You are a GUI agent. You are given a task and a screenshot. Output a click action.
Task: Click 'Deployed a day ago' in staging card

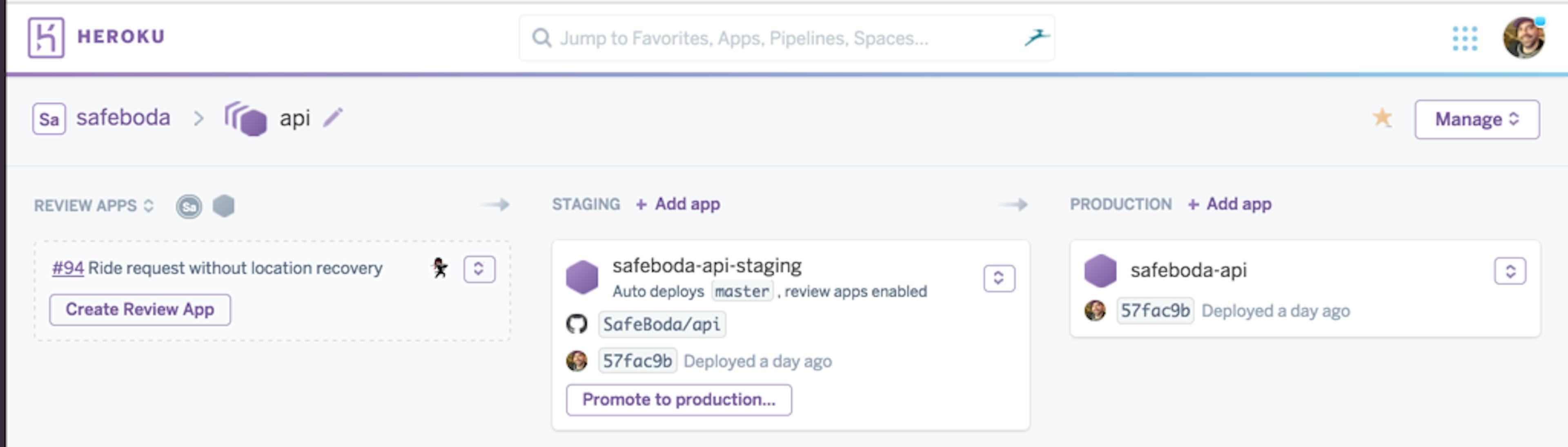(x=757, y=362)
